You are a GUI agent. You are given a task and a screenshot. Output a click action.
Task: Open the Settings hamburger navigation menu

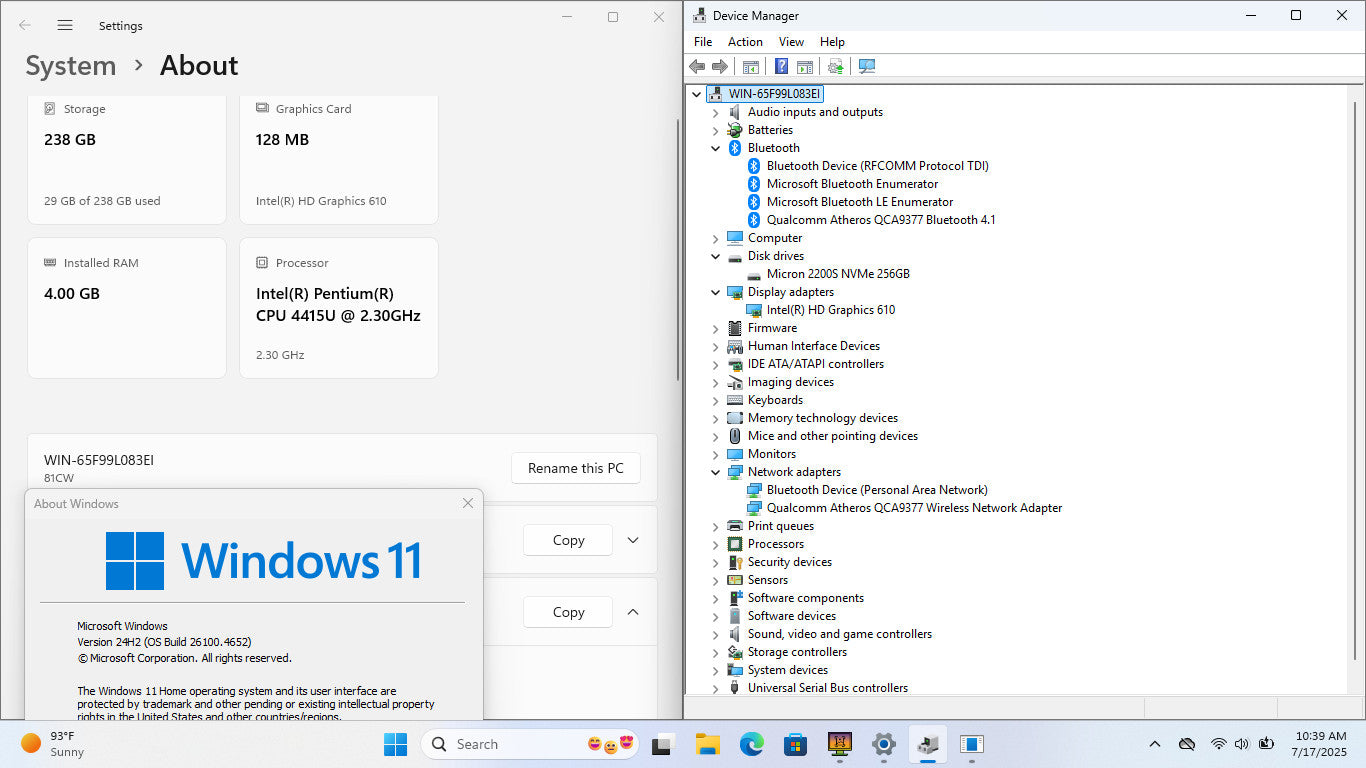click(x=65, y=25)
